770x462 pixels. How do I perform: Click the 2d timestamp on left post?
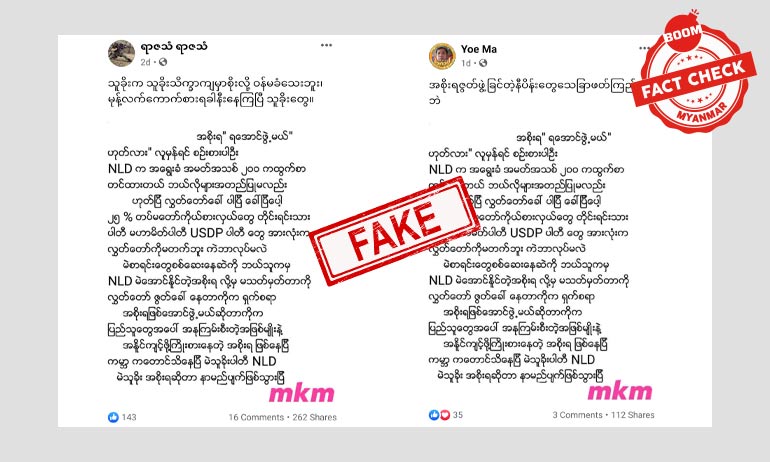pyautogui.click(x=145, y=62)
